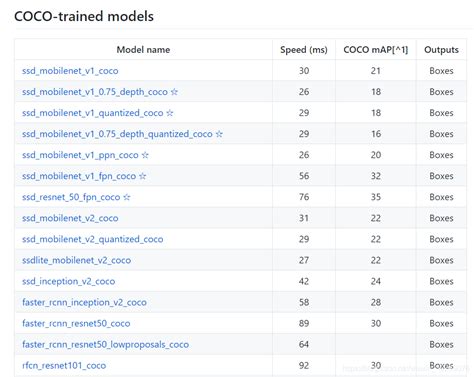Image resolution: width=474 pixels, height=377 pixels.
Task: Click the Outputs column header
Action: tap(441, 50)
